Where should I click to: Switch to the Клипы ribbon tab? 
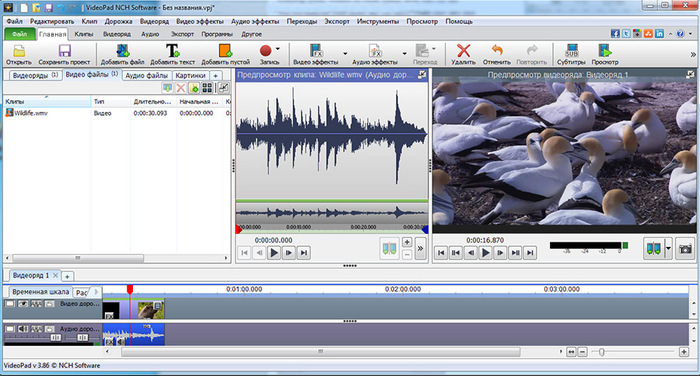[x=83, y=34]
